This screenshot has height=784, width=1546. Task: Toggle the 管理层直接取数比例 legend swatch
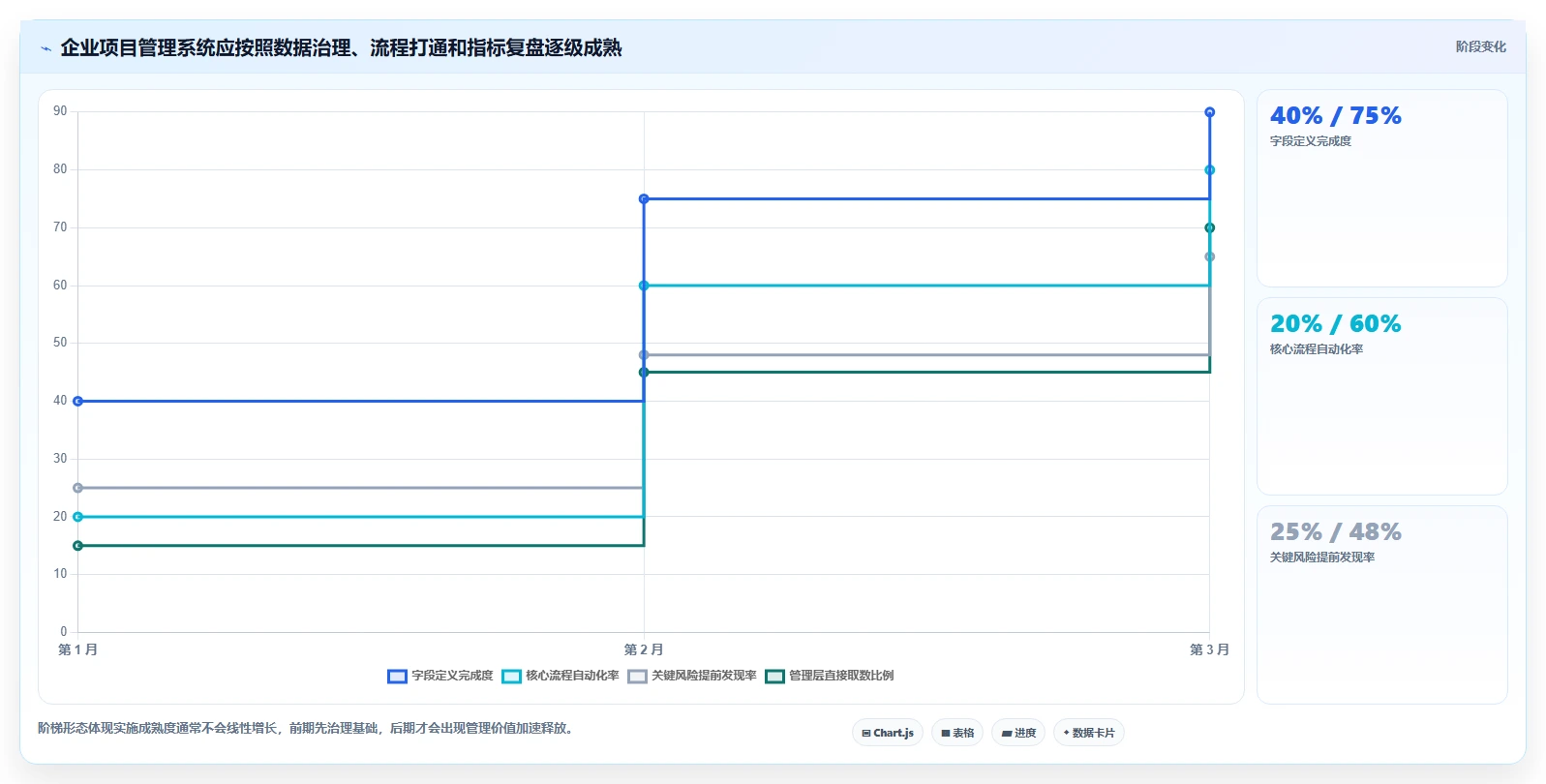[x=774, y=677]
